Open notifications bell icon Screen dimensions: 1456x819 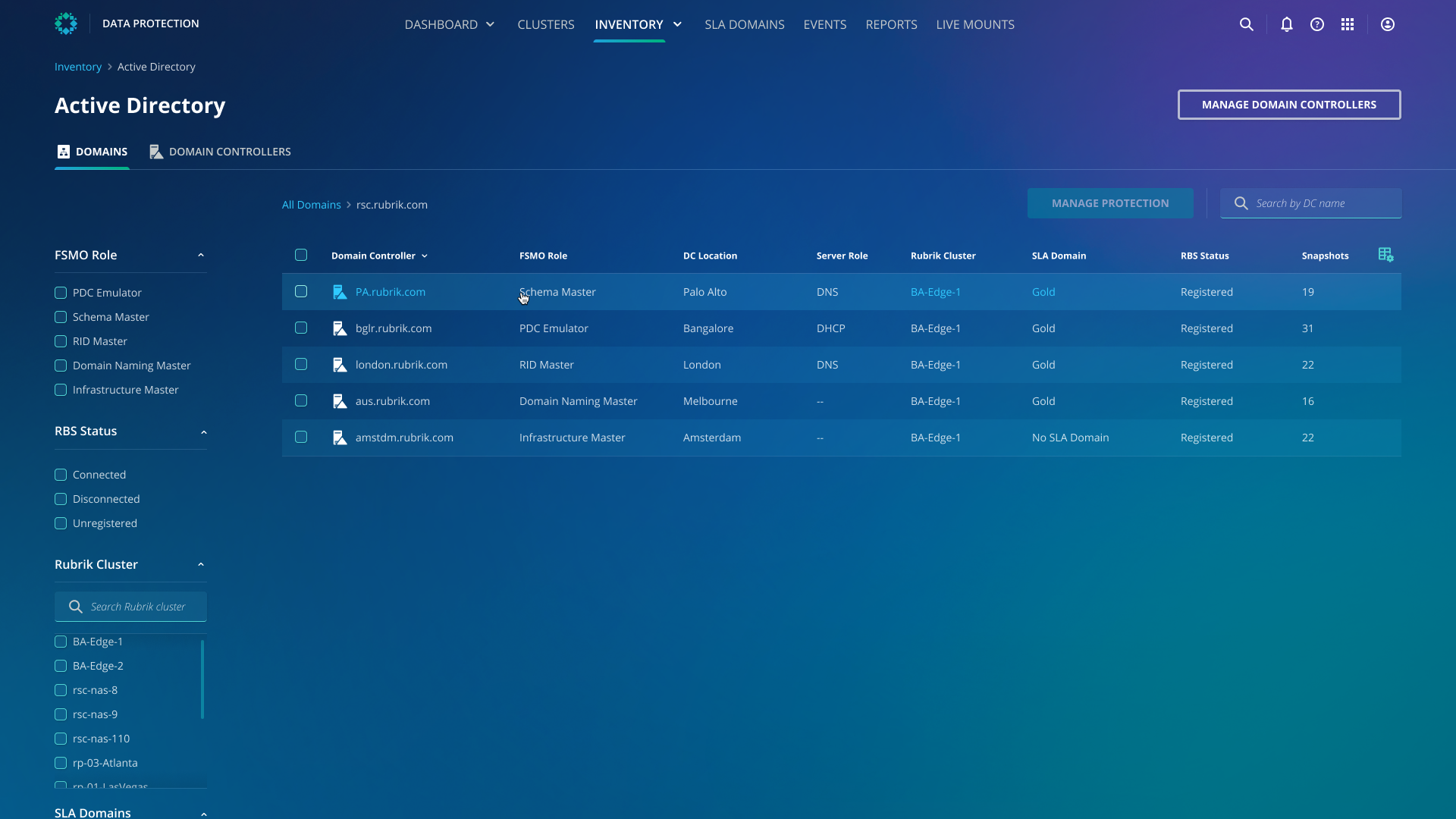click(1287, 24)
